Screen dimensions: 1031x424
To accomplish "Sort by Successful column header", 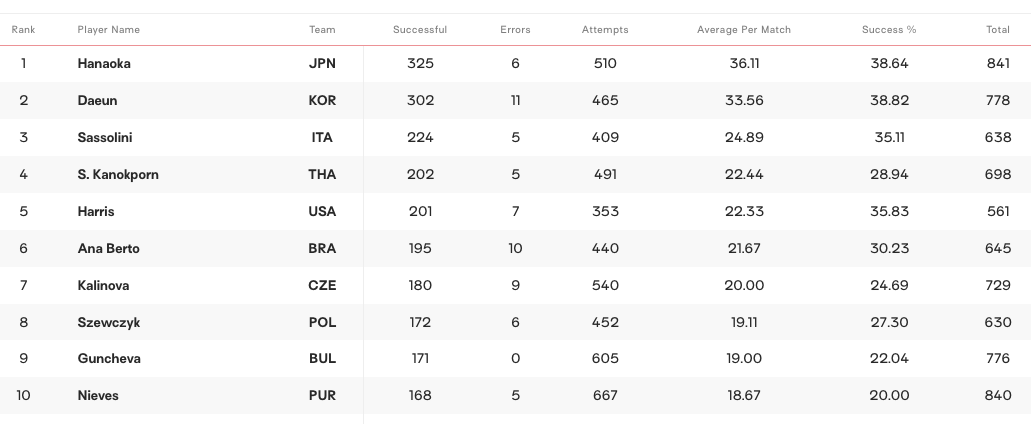I will (x=420, y=30).
